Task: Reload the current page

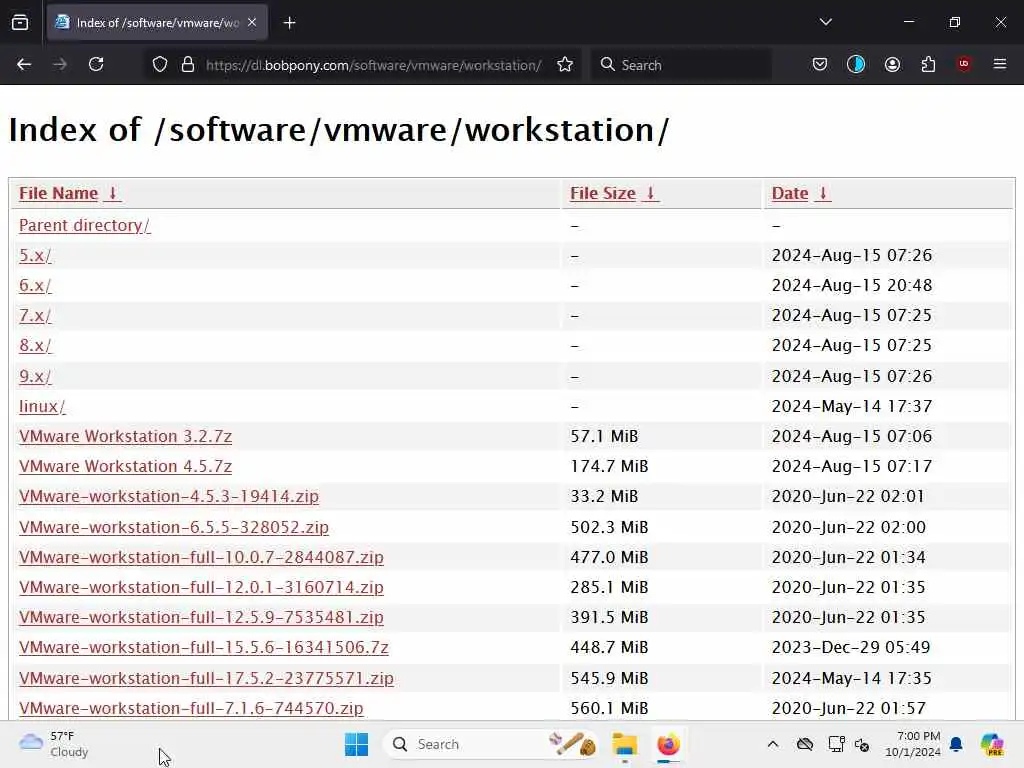Action: tap(96, 65)
